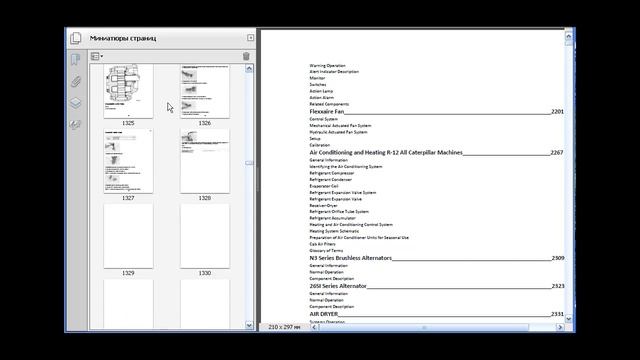Open the Page Thumbnails panel icon
This screenshot has width=640, height=360.
point(76,38)
